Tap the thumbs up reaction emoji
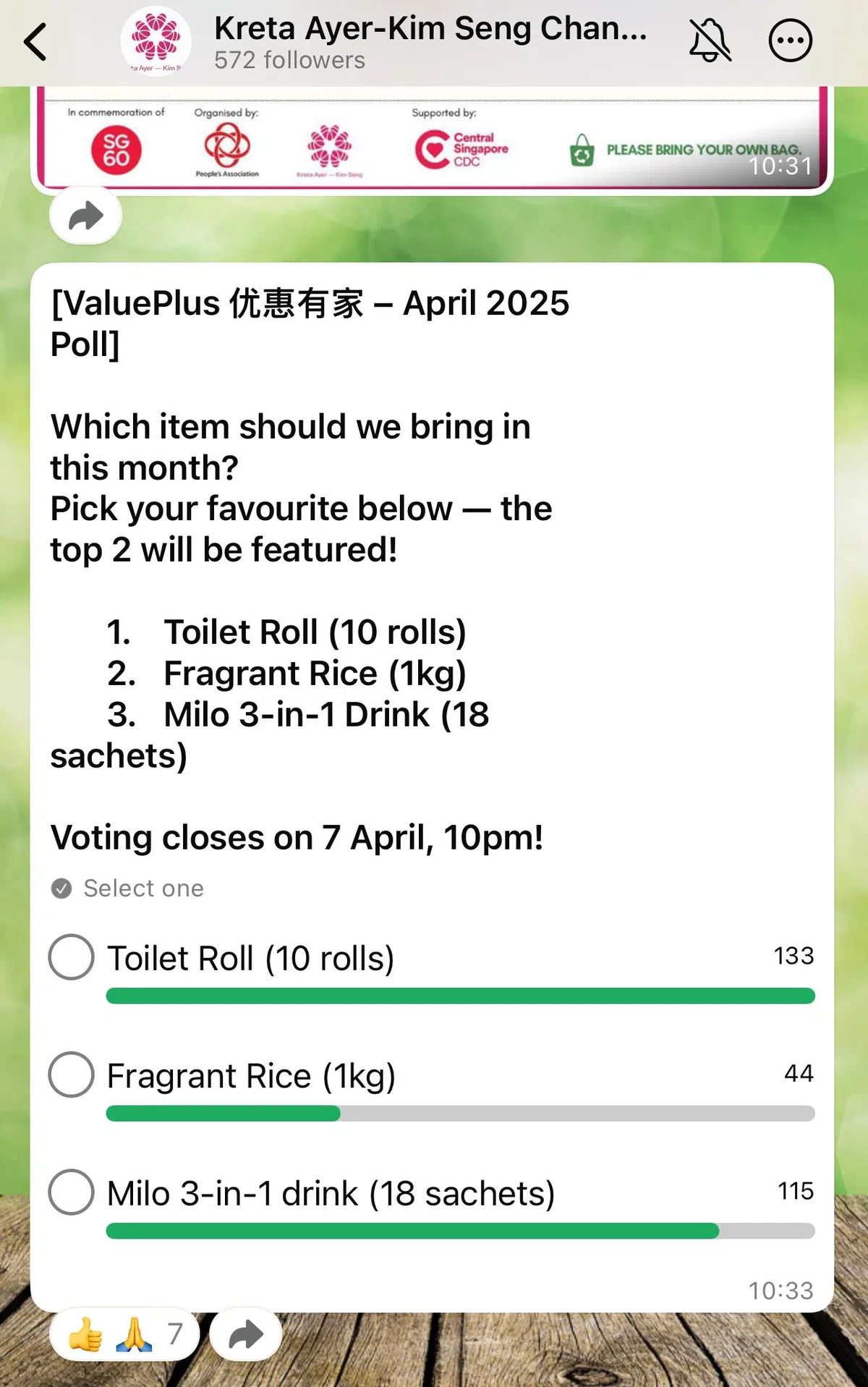Viewport: 868px width, 1387px height. pos(85,1334)
